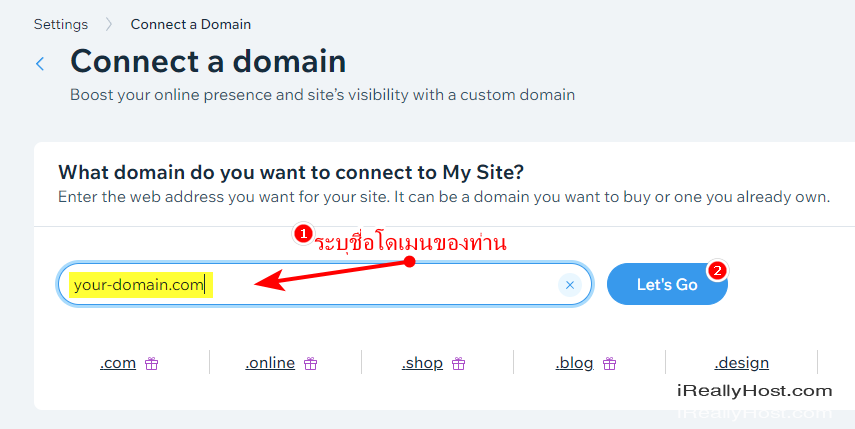Click the red number 2 badge on Let's Go
Viewport: 855px width, 429px height.
[718, 270]
